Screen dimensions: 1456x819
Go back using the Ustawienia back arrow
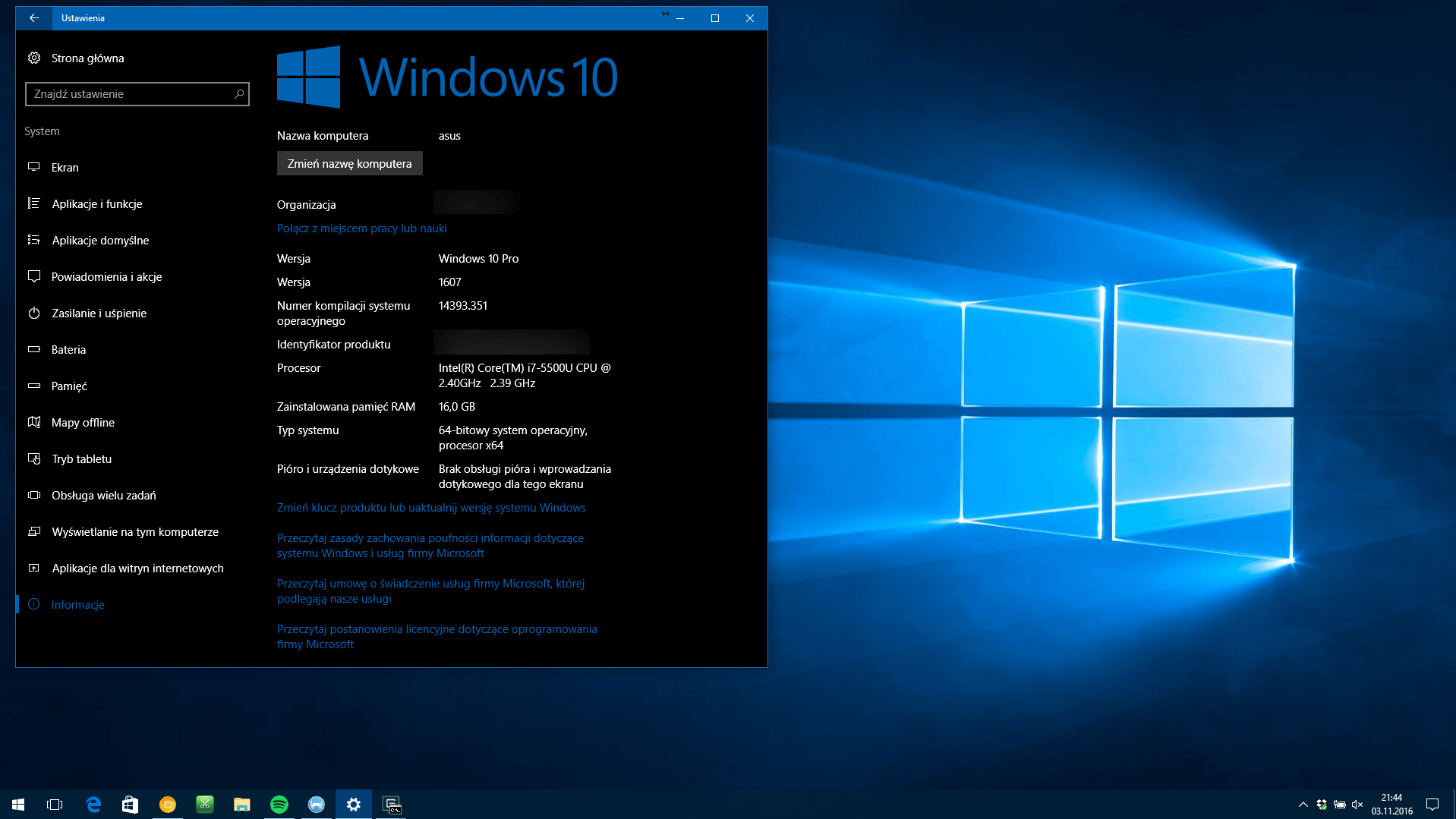point(34,18)
